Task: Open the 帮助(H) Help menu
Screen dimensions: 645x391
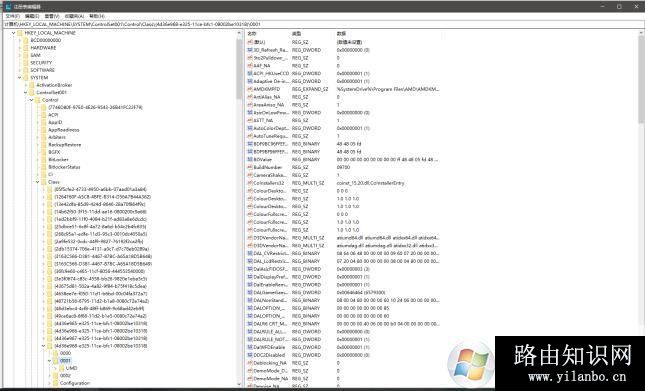Action: point(97,16)
